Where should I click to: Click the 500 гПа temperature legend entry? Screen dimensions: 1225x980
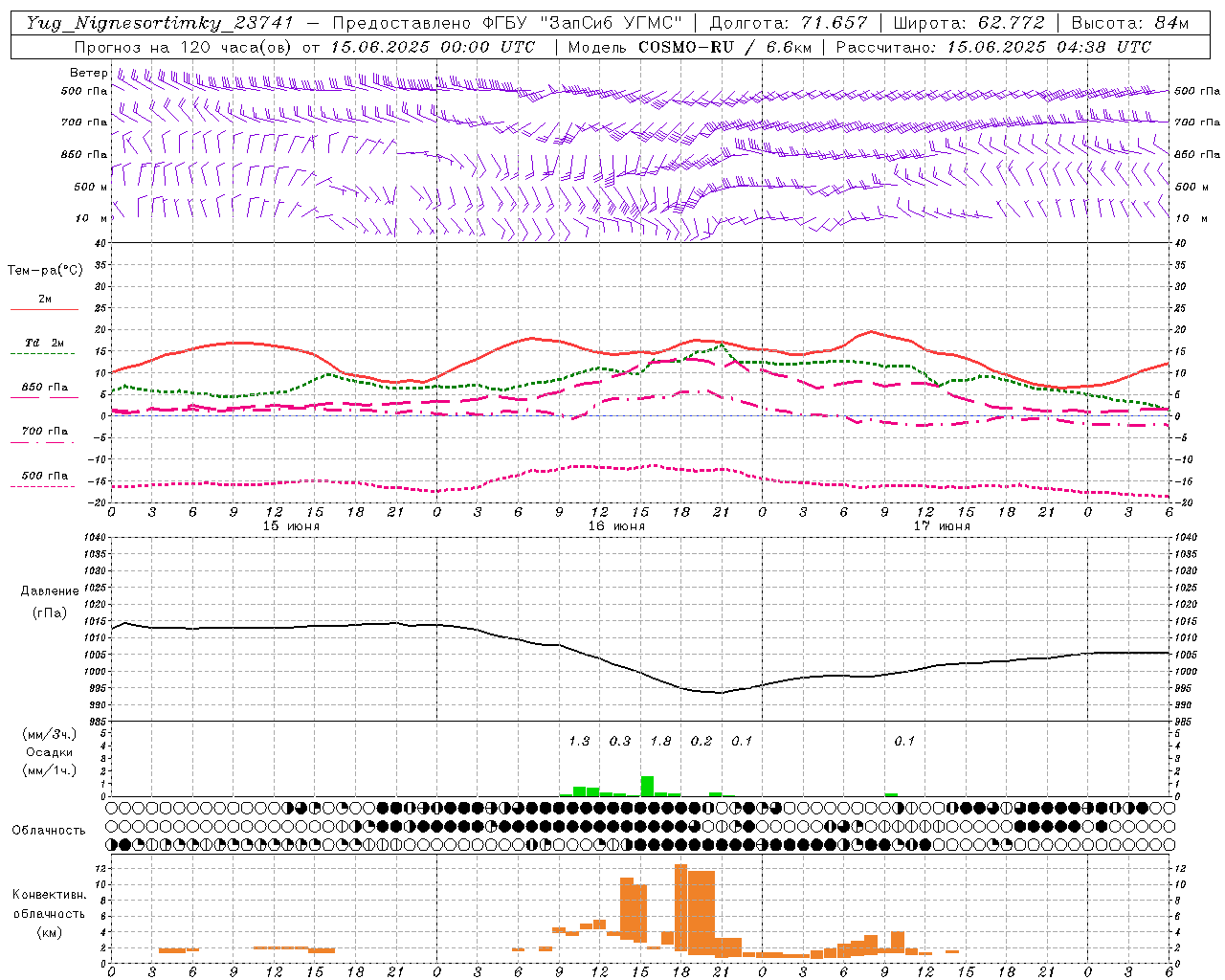click(x=45, y=476)
